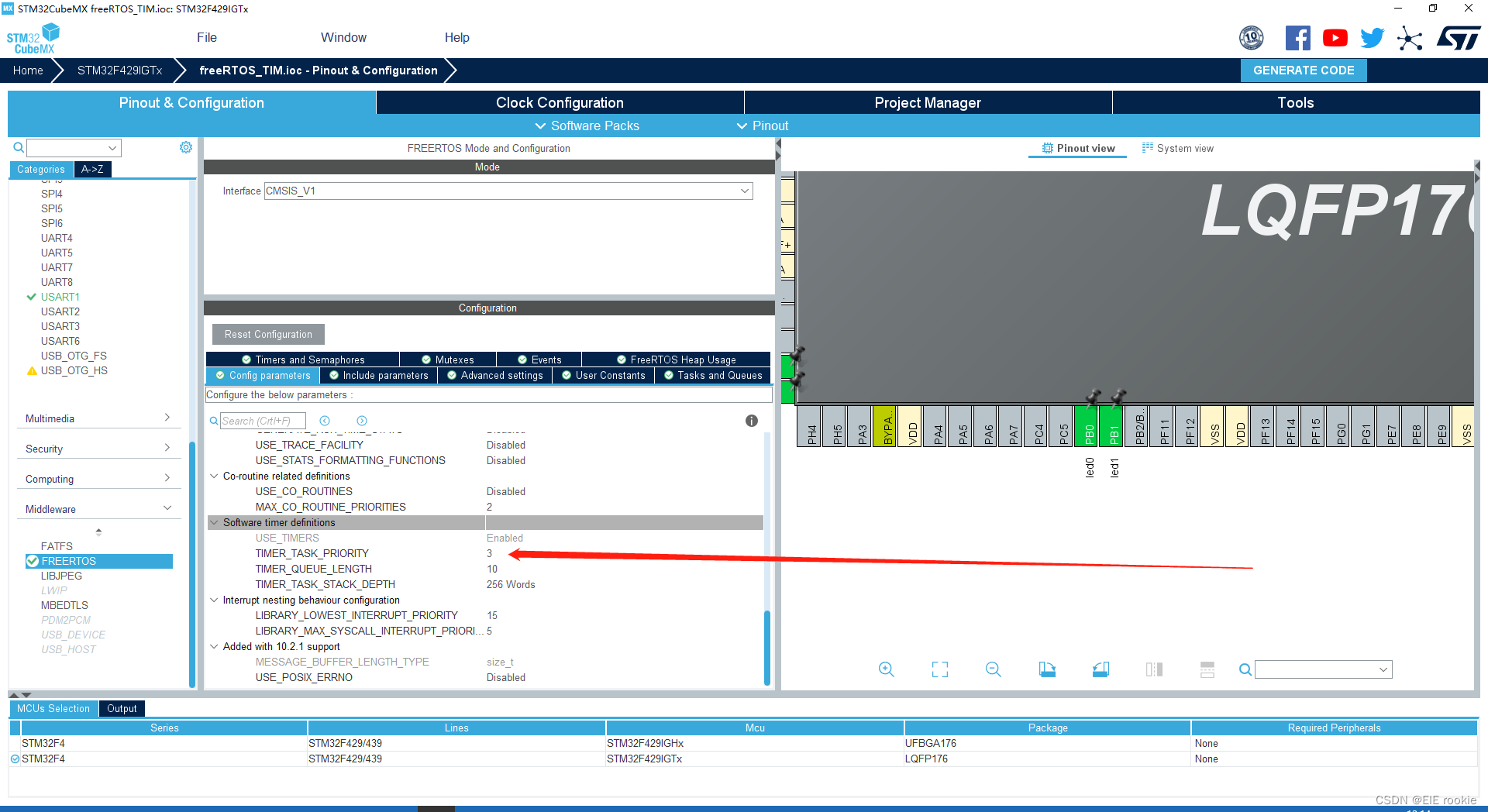The image size is (1488, 812).
Task: Click the STM32CubeMX logo icon
Action: (33, 39)
